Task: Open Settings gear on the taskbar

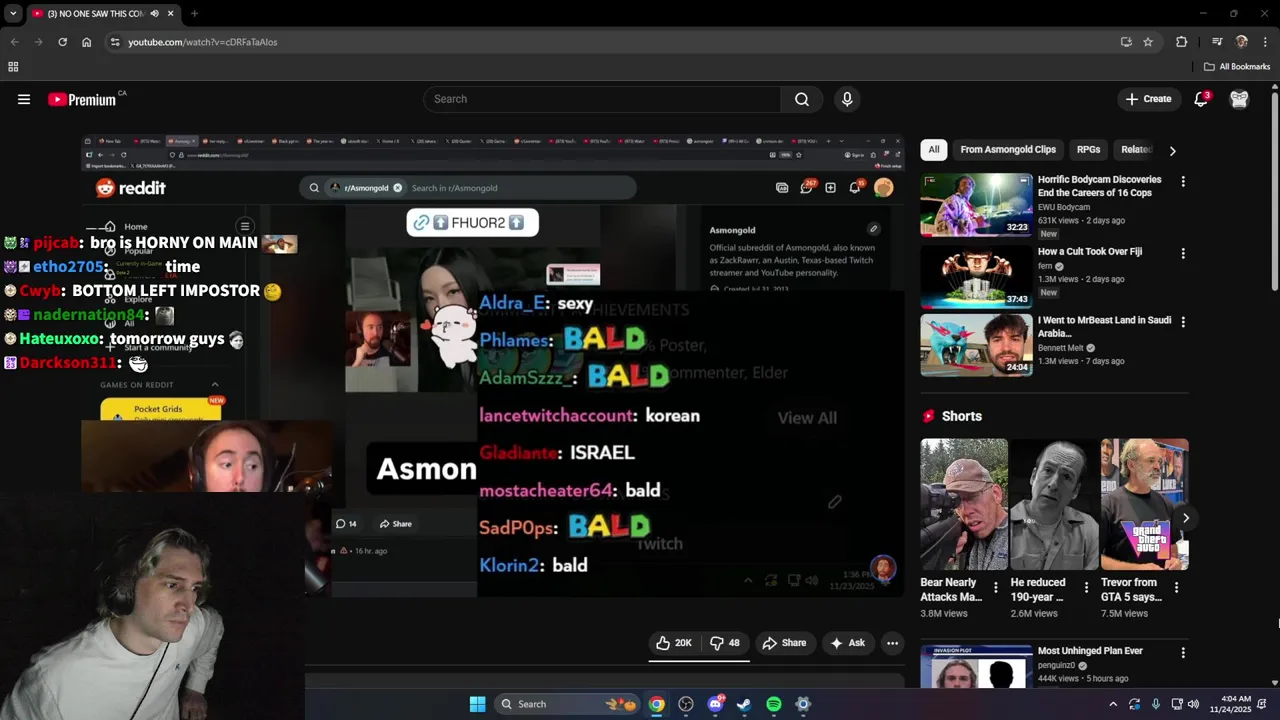Action: [x=803, y=704]
